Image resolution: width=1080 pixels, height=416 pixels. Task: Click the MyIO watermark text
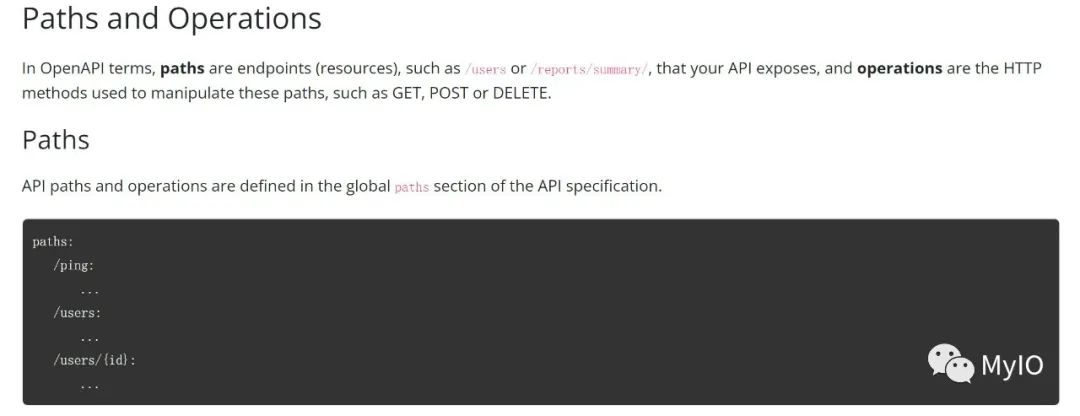click(x=1012, y=365)
